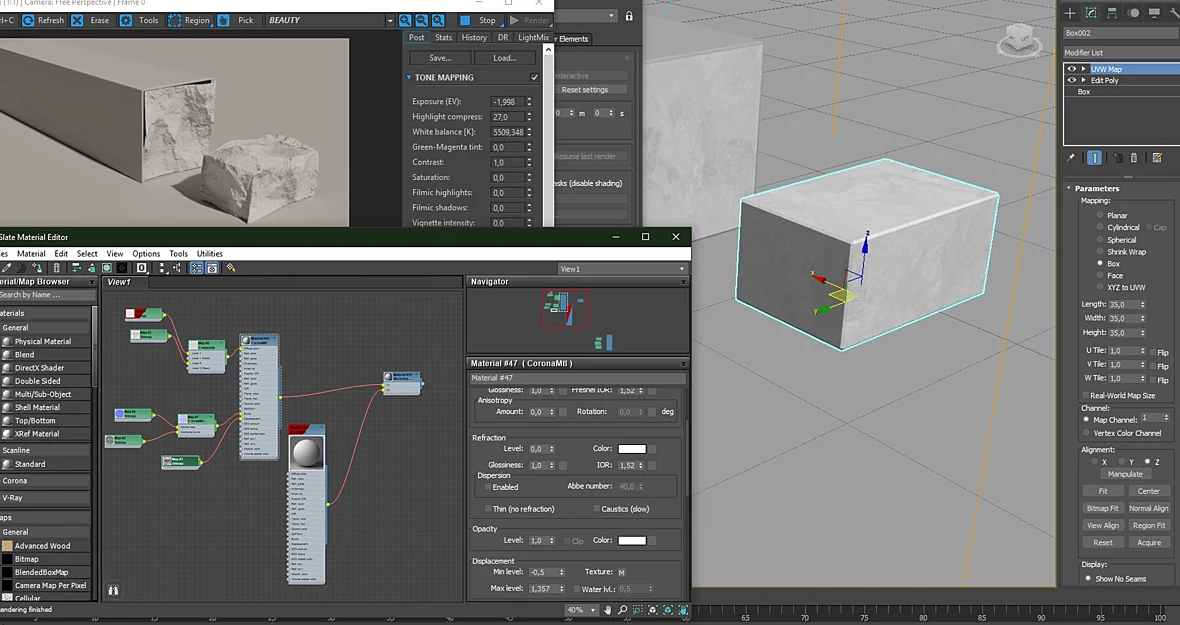Toggle visibility eye of UVW Map modifier
Screen dimensions: 1180x625
[x=1072, y=69]
